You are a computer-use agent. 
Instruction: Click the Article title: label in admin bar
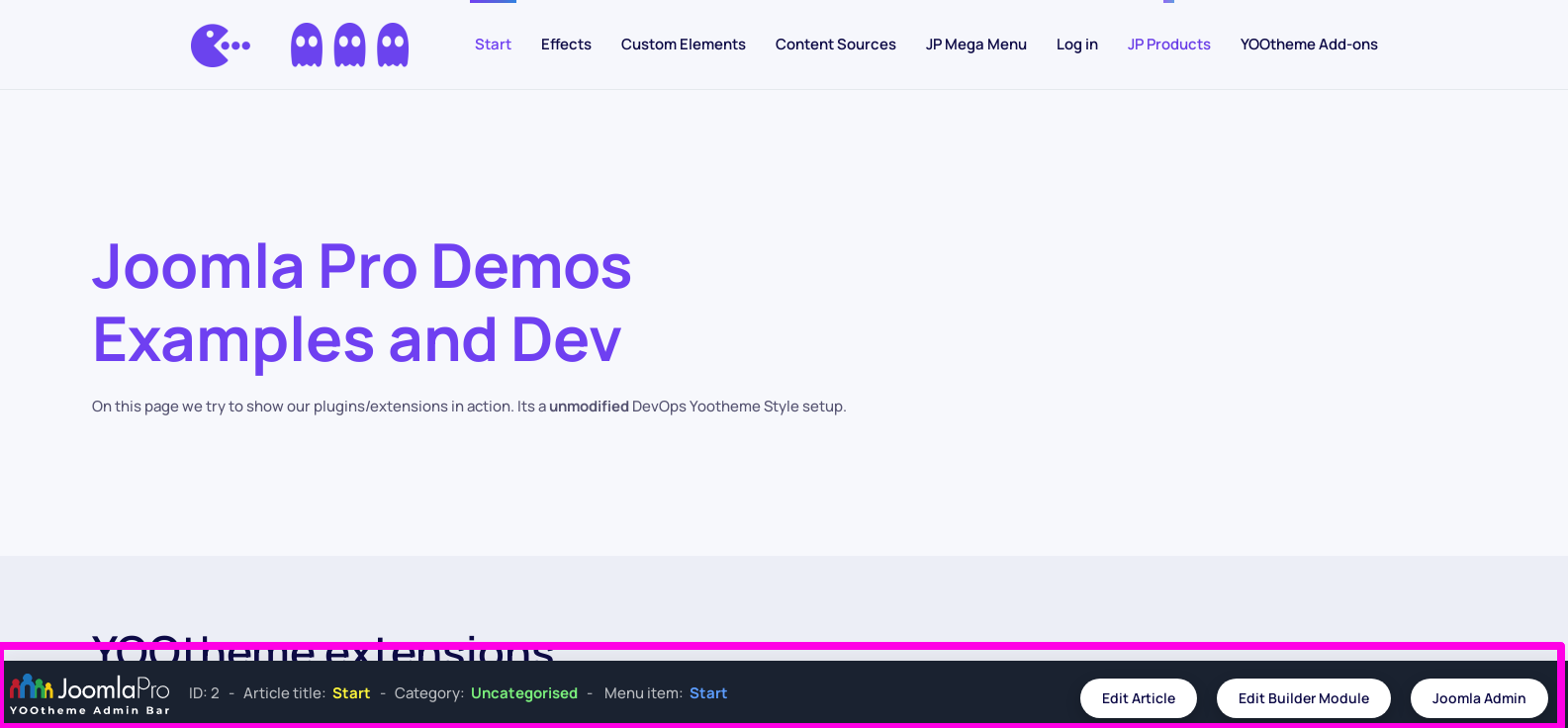(284, 693)
